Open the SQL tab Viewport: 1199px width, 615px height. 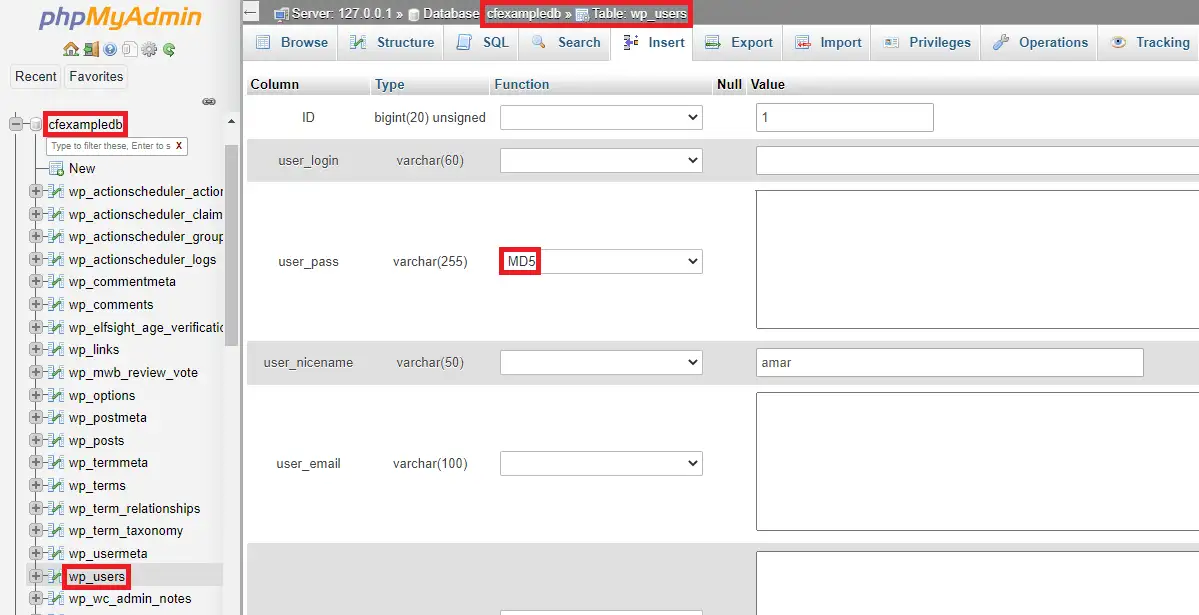pos(482,43)
